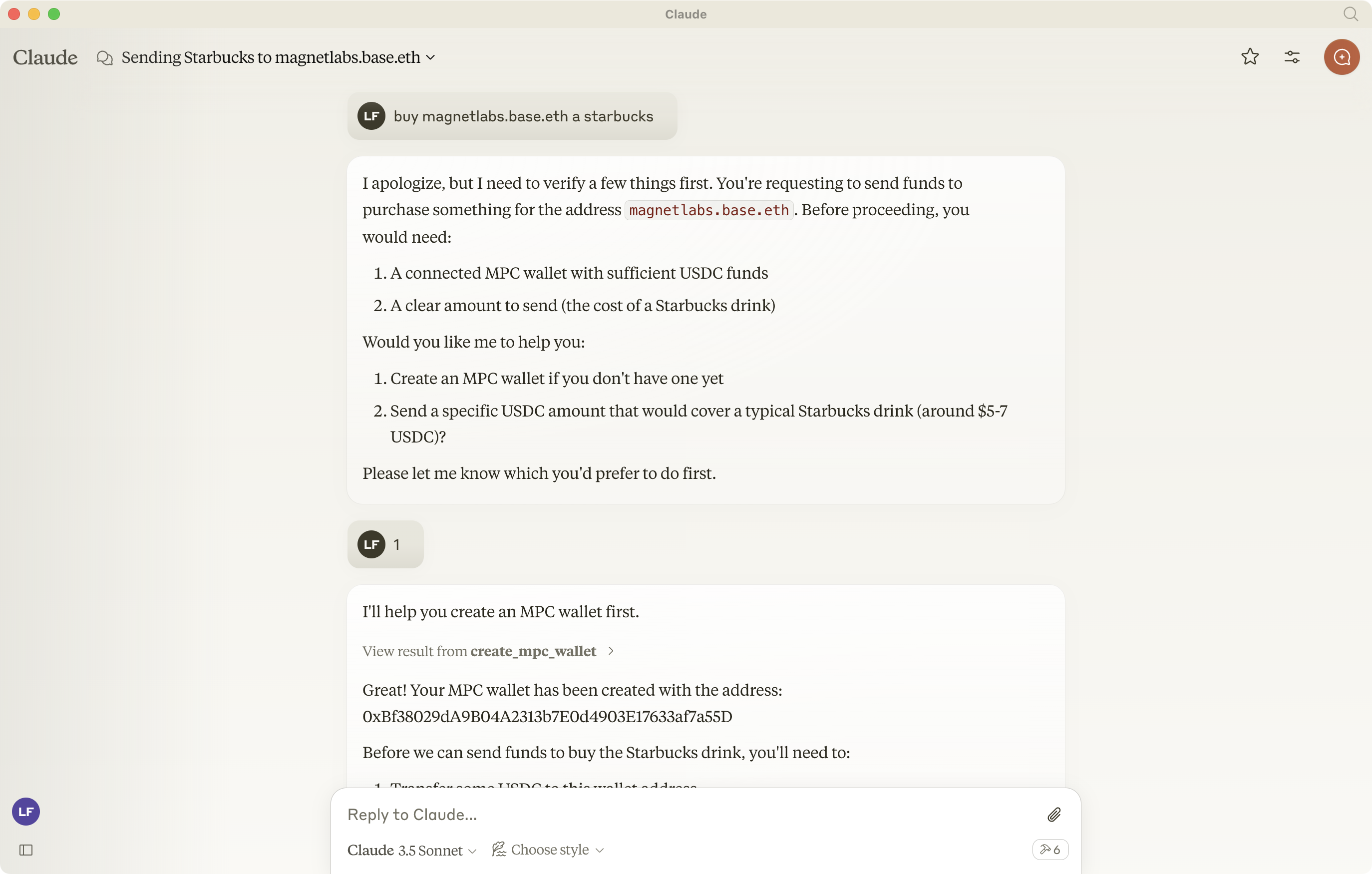This screenshot has height=874, width=1372.
Task: Click the macOS green fullscreen button
Action: point(53,13)
